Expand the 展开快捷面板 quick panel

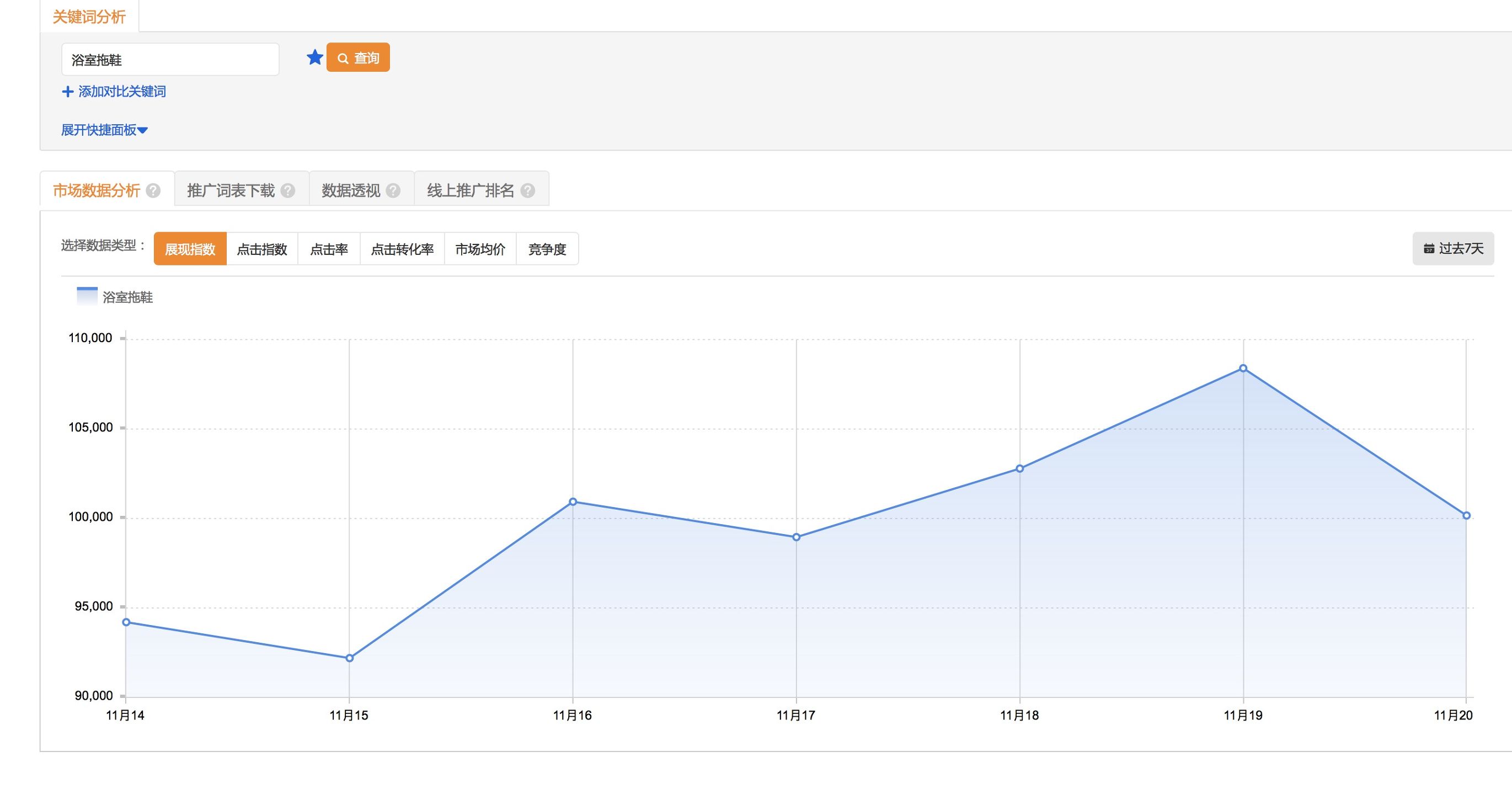tap(100, 130)
